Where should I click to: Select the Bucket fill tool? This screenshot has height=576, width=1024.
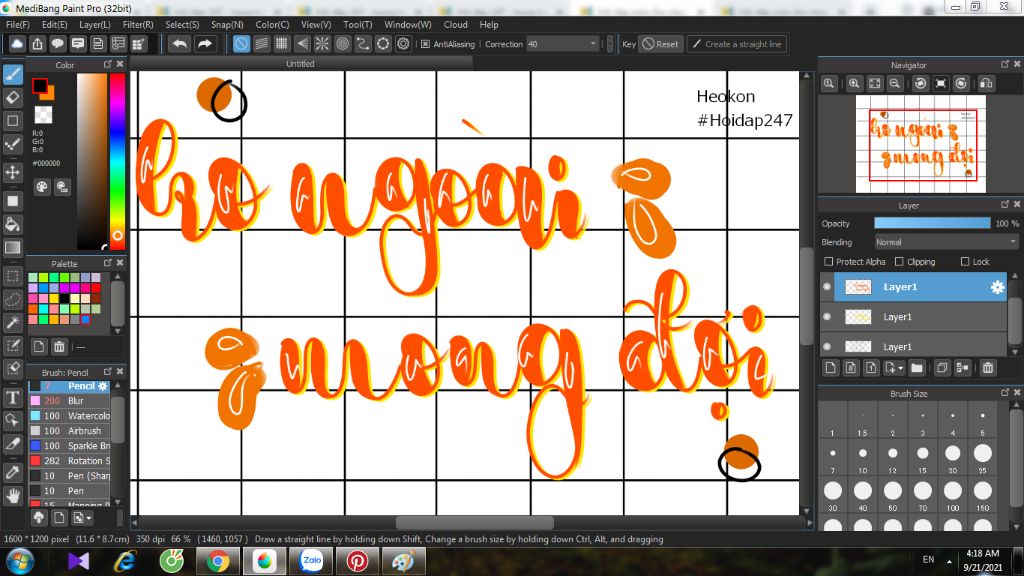click(x=12, y=224)
